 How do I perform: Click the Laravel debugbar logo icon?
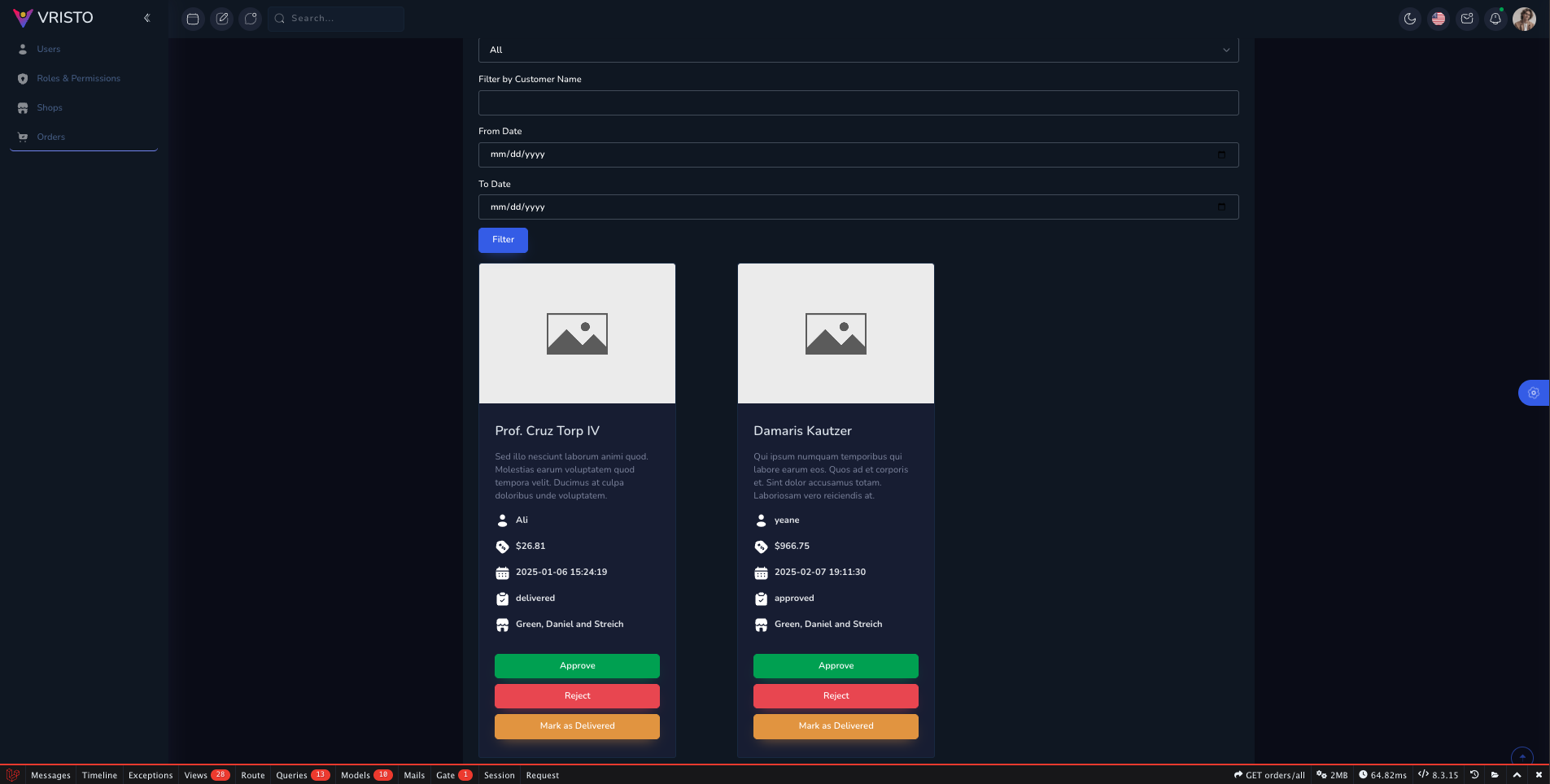click(x=12, y=775)
